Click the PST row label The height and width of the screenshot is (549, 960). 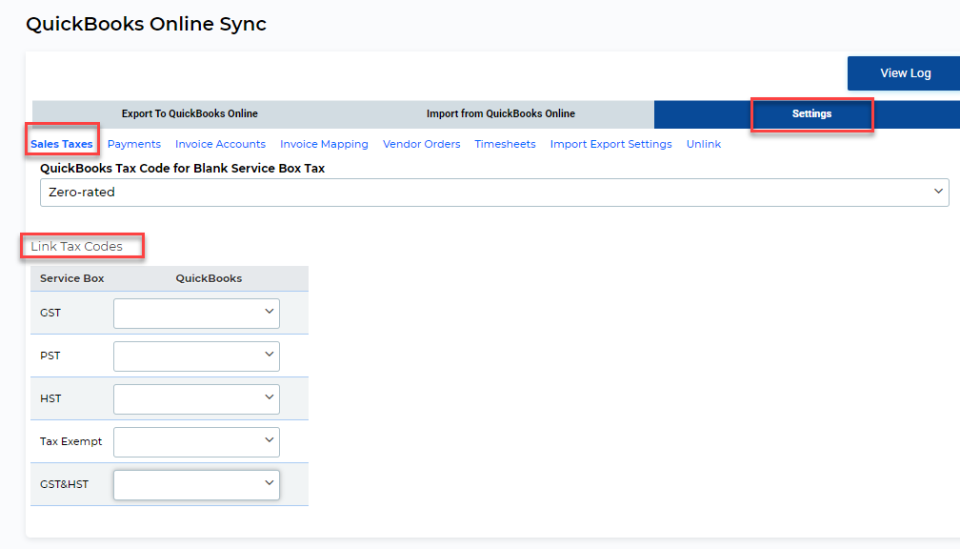coord(50,356)
